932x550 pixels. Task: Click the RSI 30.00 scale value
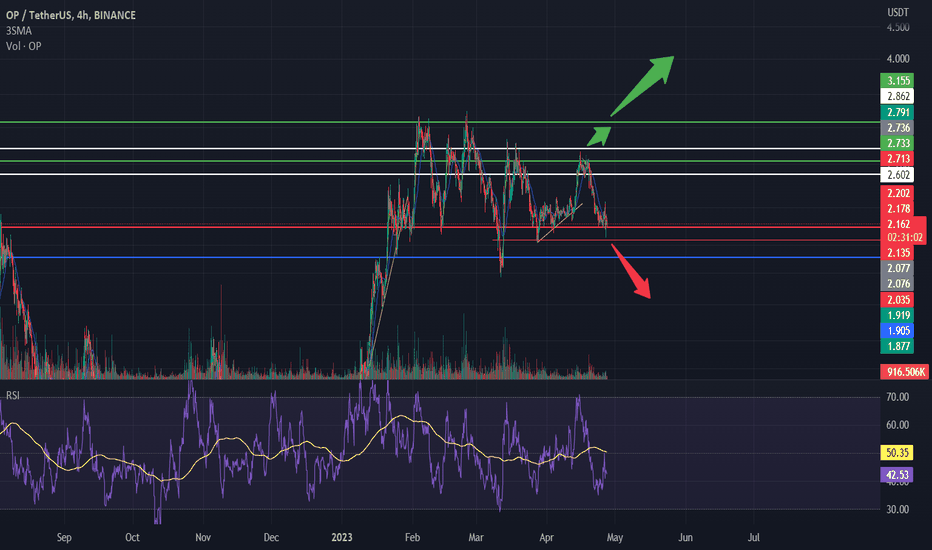[x=898, y=509]
